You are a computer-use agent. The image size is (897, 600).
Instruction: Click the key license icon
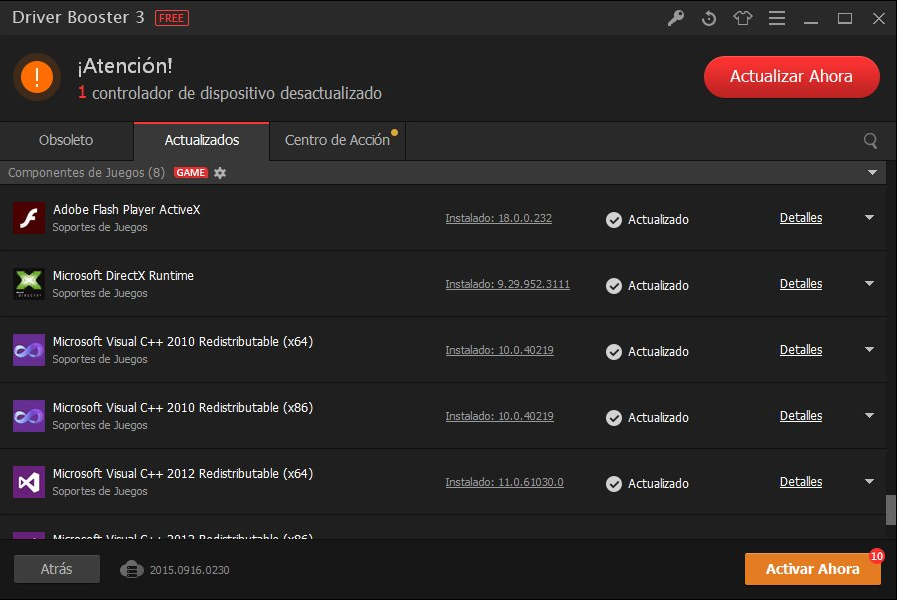676,18
